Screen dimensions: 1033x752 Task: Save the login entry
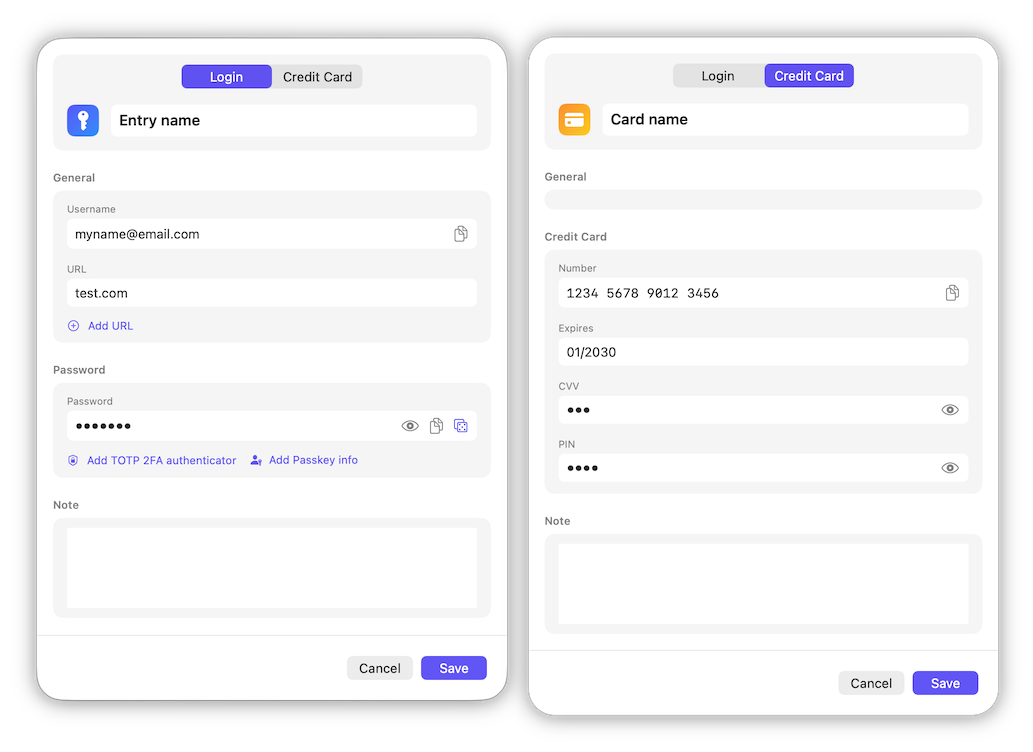(x=454, y=668)
